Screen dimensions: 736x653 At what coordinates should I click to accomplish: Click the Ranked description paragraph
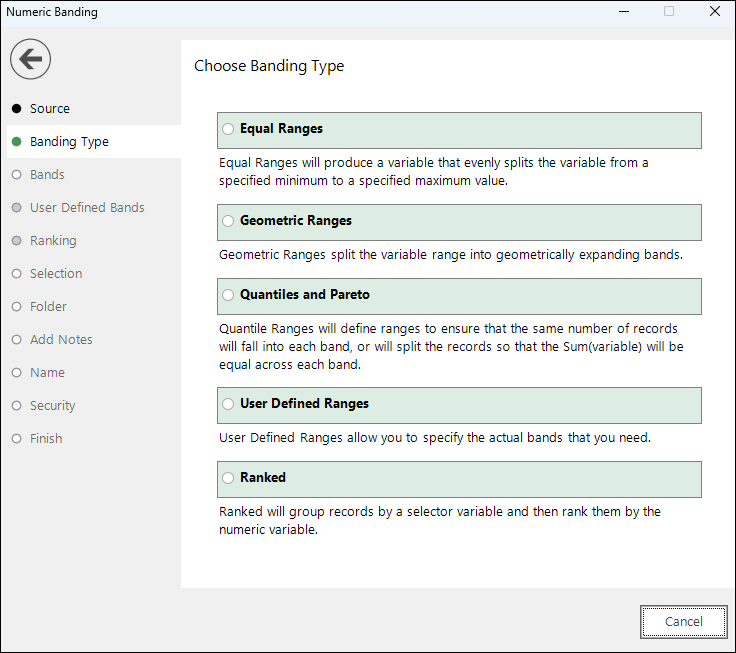pos(440,520)
